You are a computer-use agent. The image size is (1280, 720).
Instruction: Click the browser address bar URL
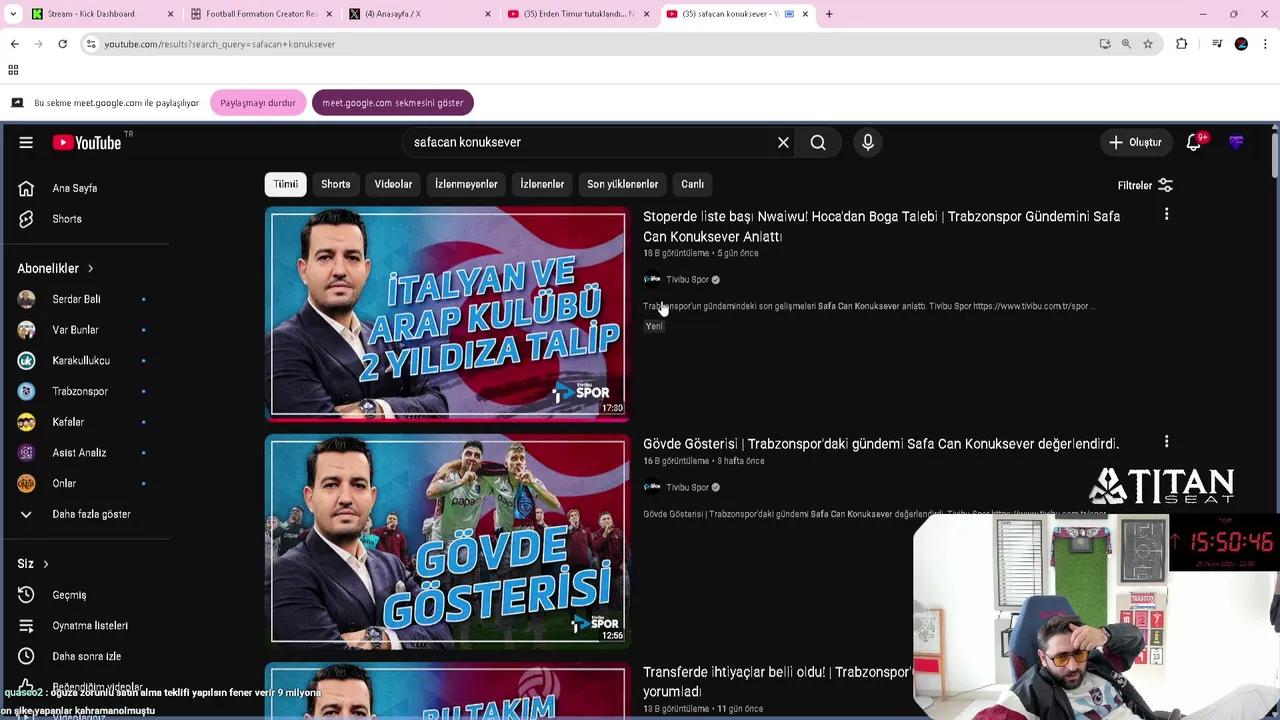click(220, 44)
